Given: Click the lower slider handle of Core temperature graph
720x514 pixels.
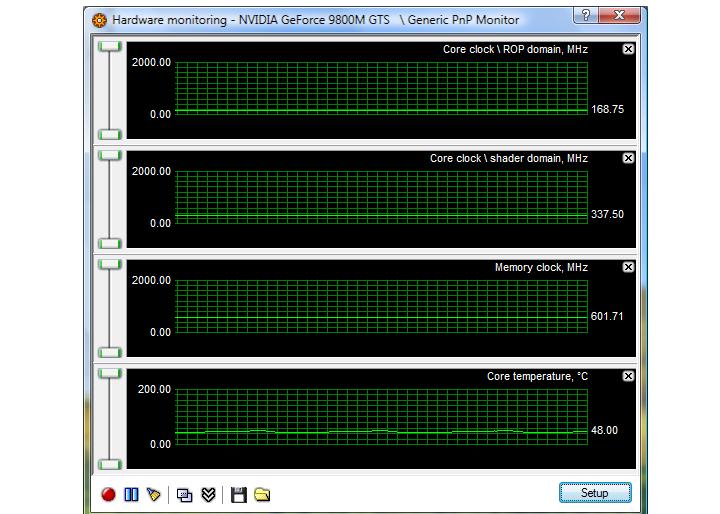Looking at the screenshot, I should point(109,464).
